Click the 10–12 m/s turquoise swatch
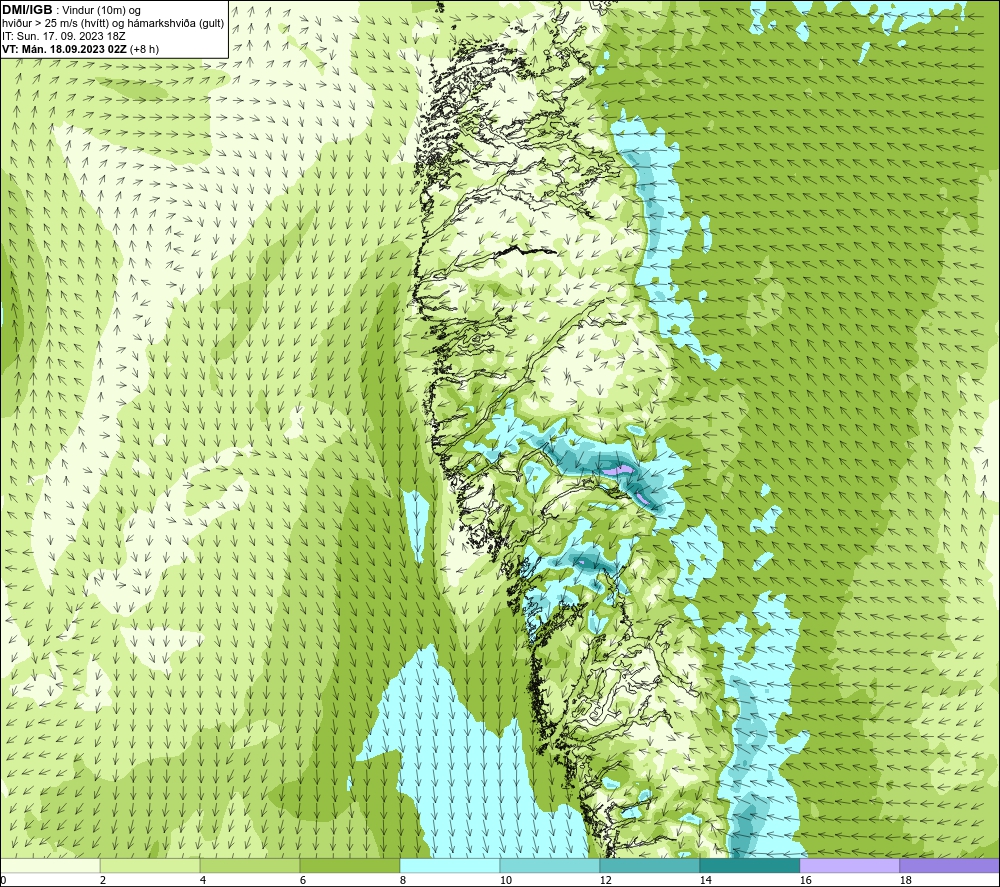 pos(550,865)
